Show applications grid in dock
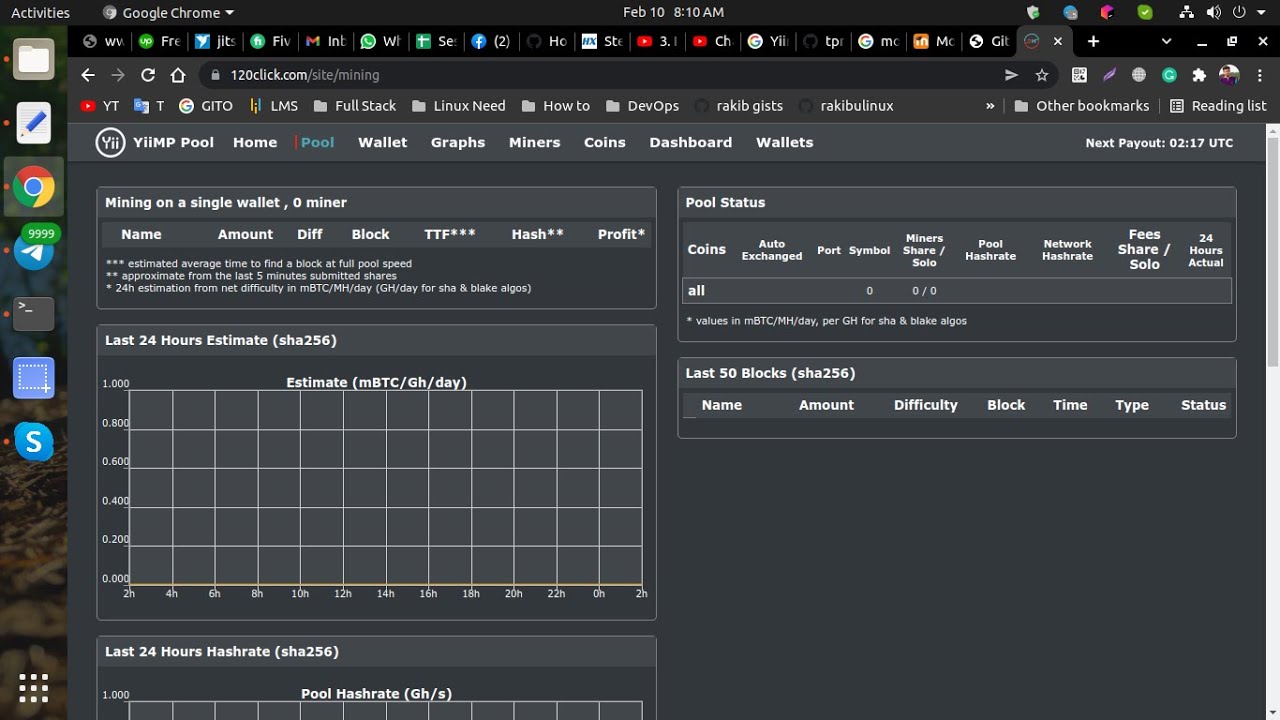This screenshot has width=1280, height=720. 33,688
